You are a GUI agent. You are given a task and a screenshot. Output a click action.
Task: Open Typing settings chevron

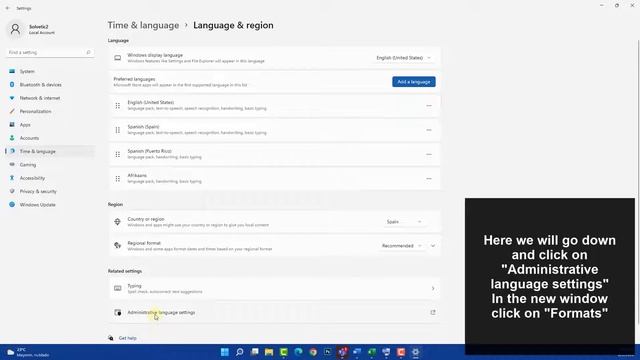point(433,289)
